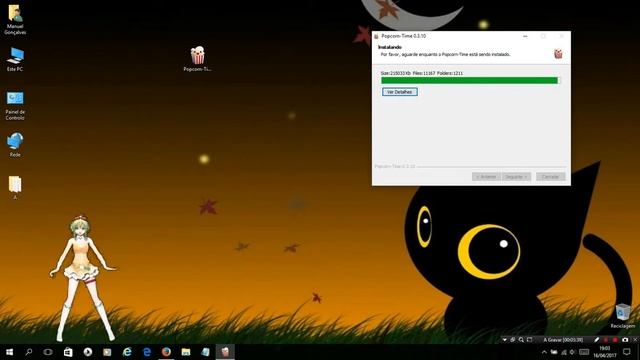Open touch keyboard from system tray
640x360 pixels.
click(x=584, y=352)
